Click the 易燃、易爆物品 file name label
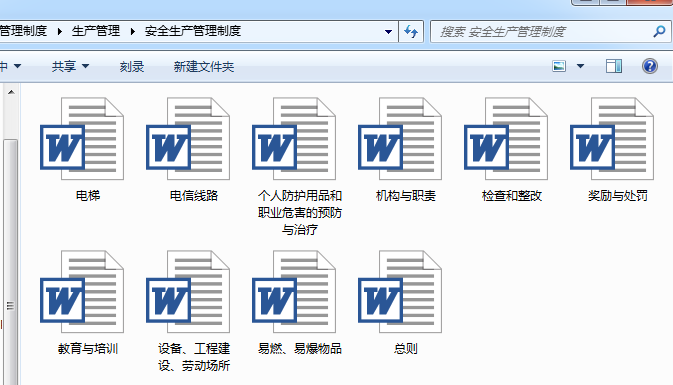This screenshot has width=673, height=385. [300, 349]
